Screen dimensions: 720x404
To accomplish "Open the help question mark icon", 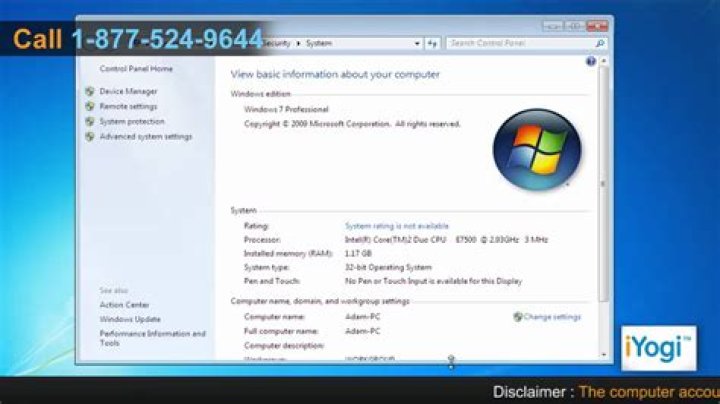I will click(591, 61).
